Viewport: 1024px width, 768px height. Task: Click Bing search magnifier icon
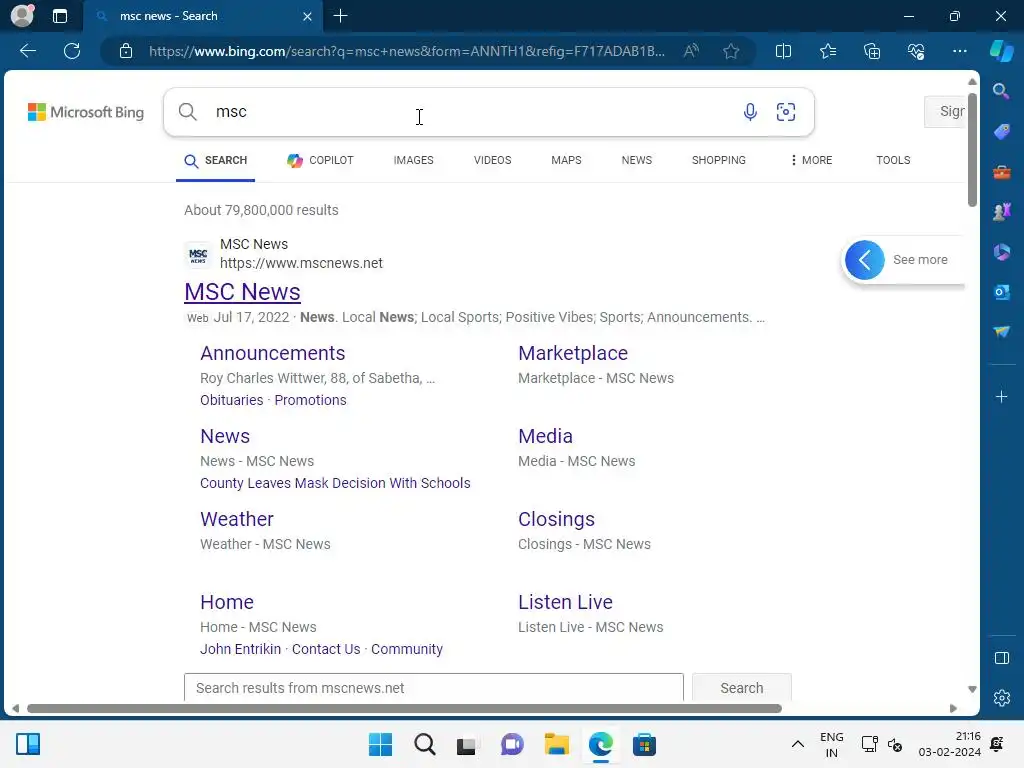[187, 112]
